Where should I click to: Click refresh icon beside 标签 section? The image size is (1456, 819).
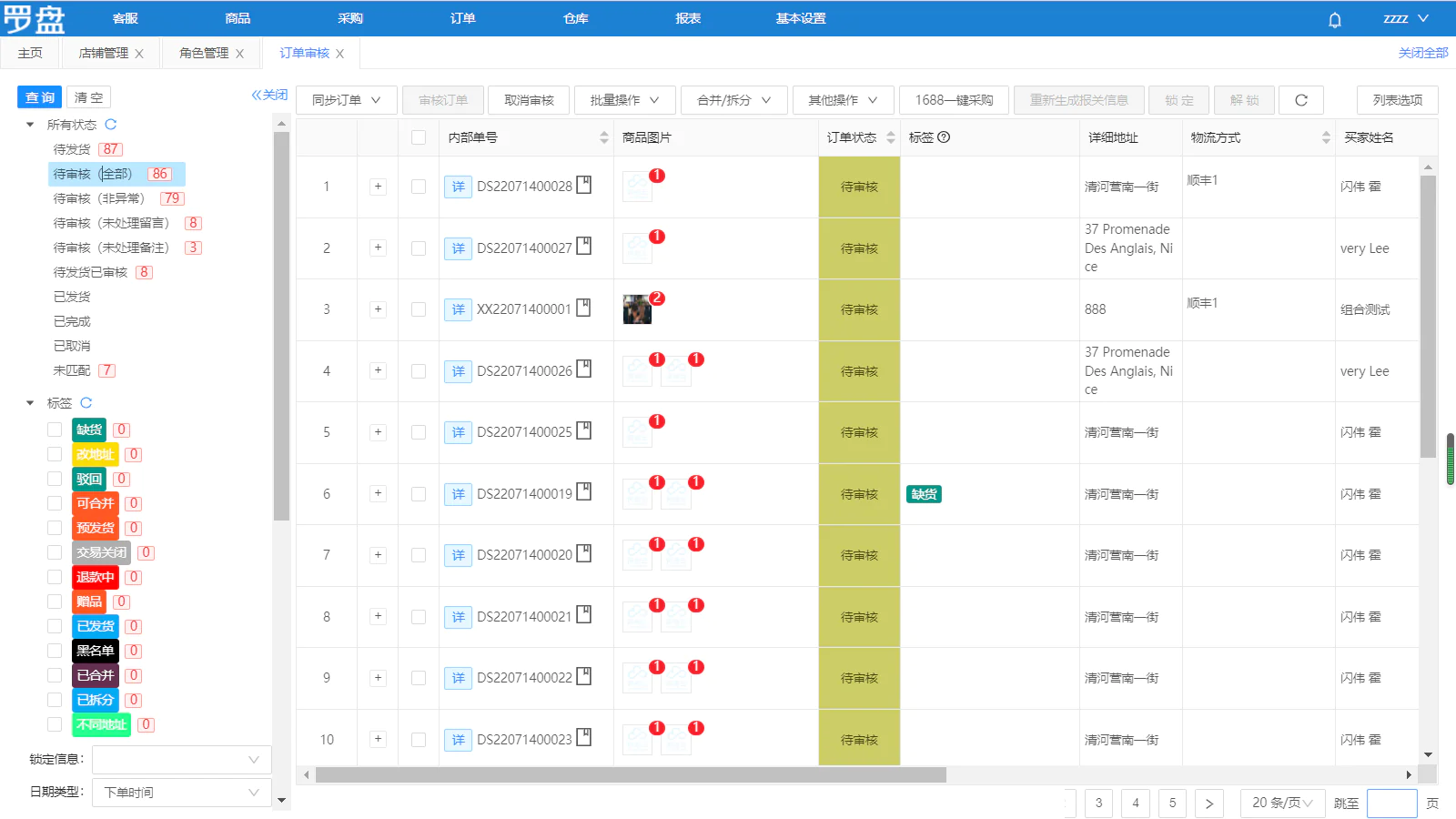click(x=86, y=403)
